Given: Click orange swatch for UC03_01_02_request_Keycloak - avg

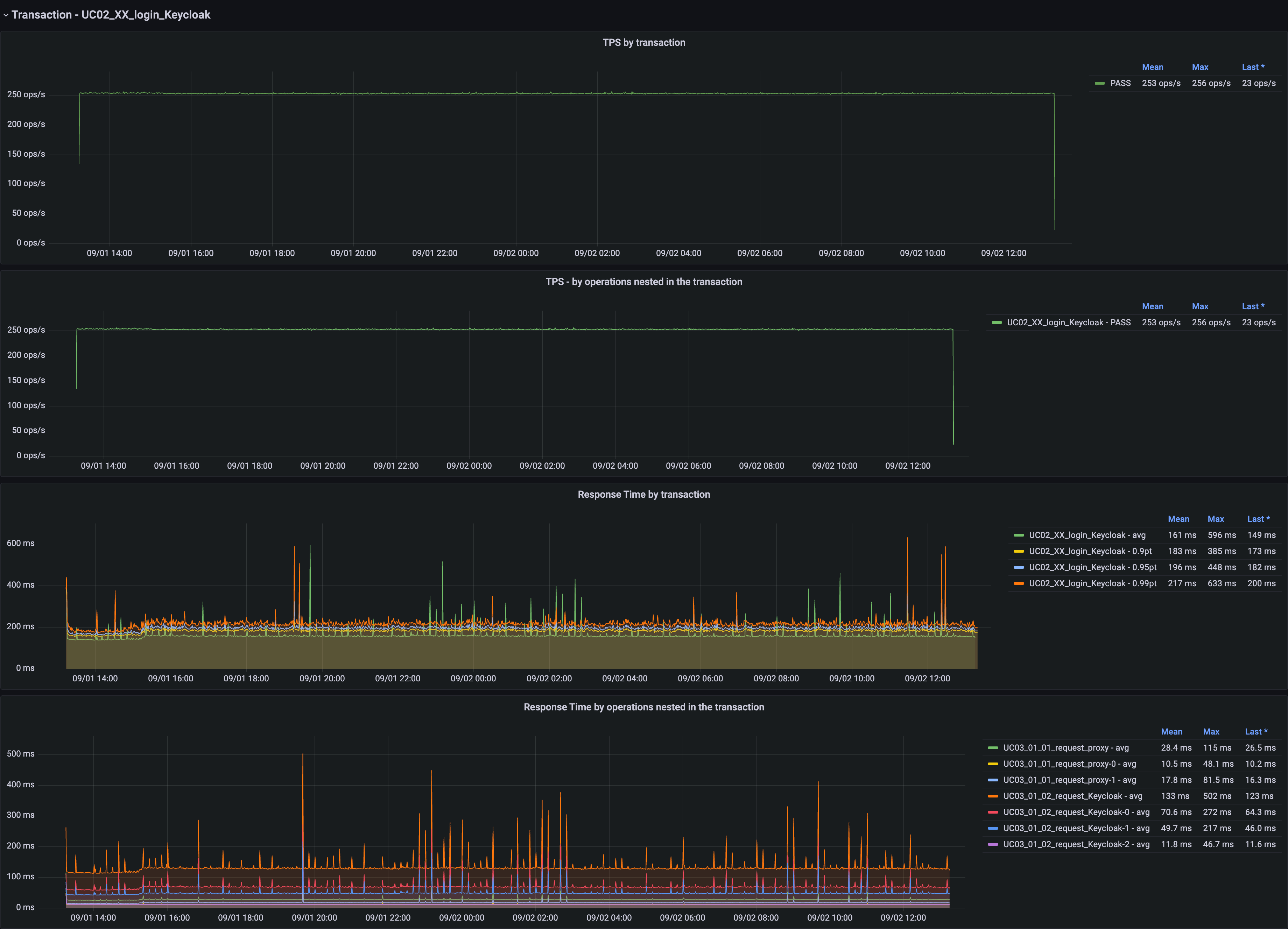Looking at the screenshot, I should point(993,796).
